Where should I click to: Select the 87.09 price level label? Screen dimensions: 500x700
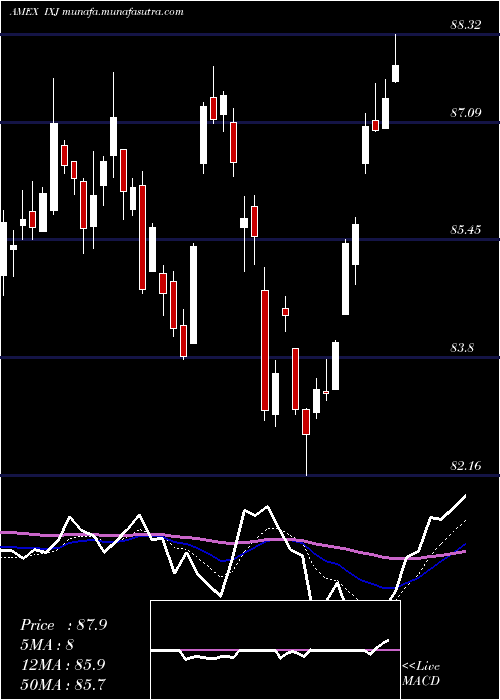pos(466,112)
